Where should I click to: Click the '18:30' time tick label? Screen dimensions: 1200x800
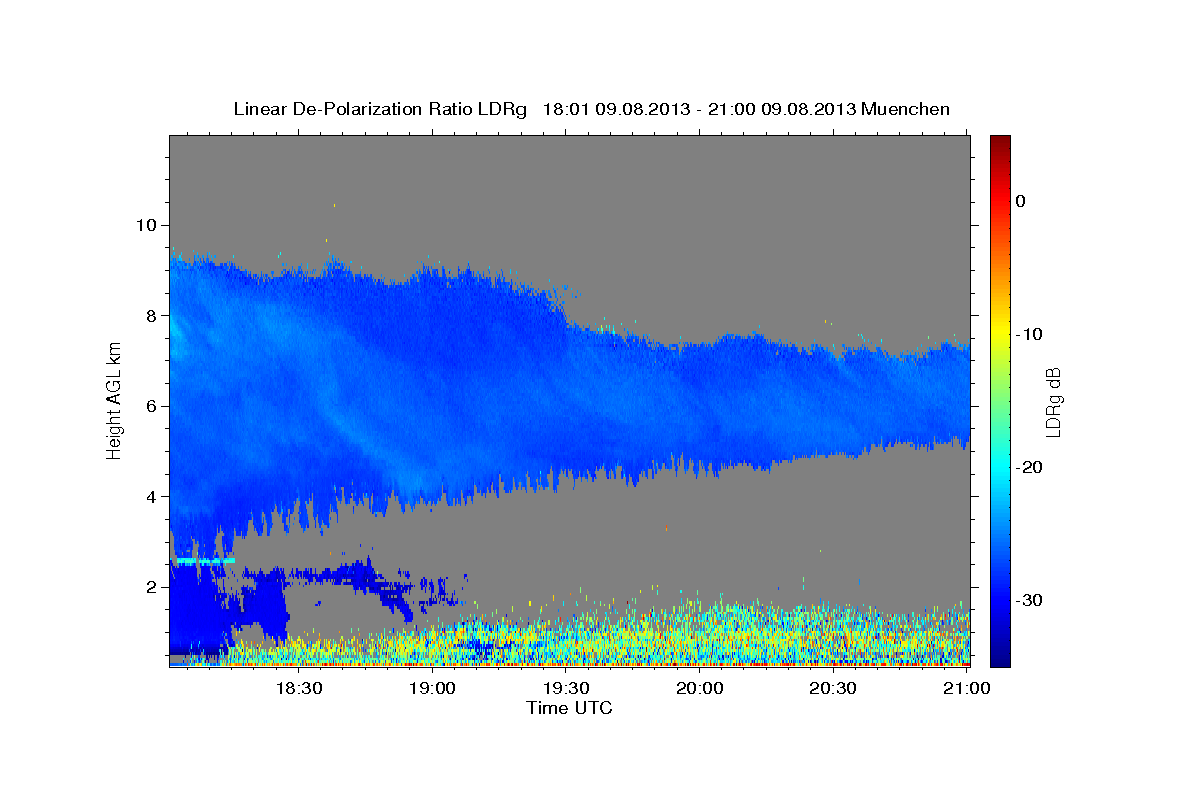[x=299, y=689]
